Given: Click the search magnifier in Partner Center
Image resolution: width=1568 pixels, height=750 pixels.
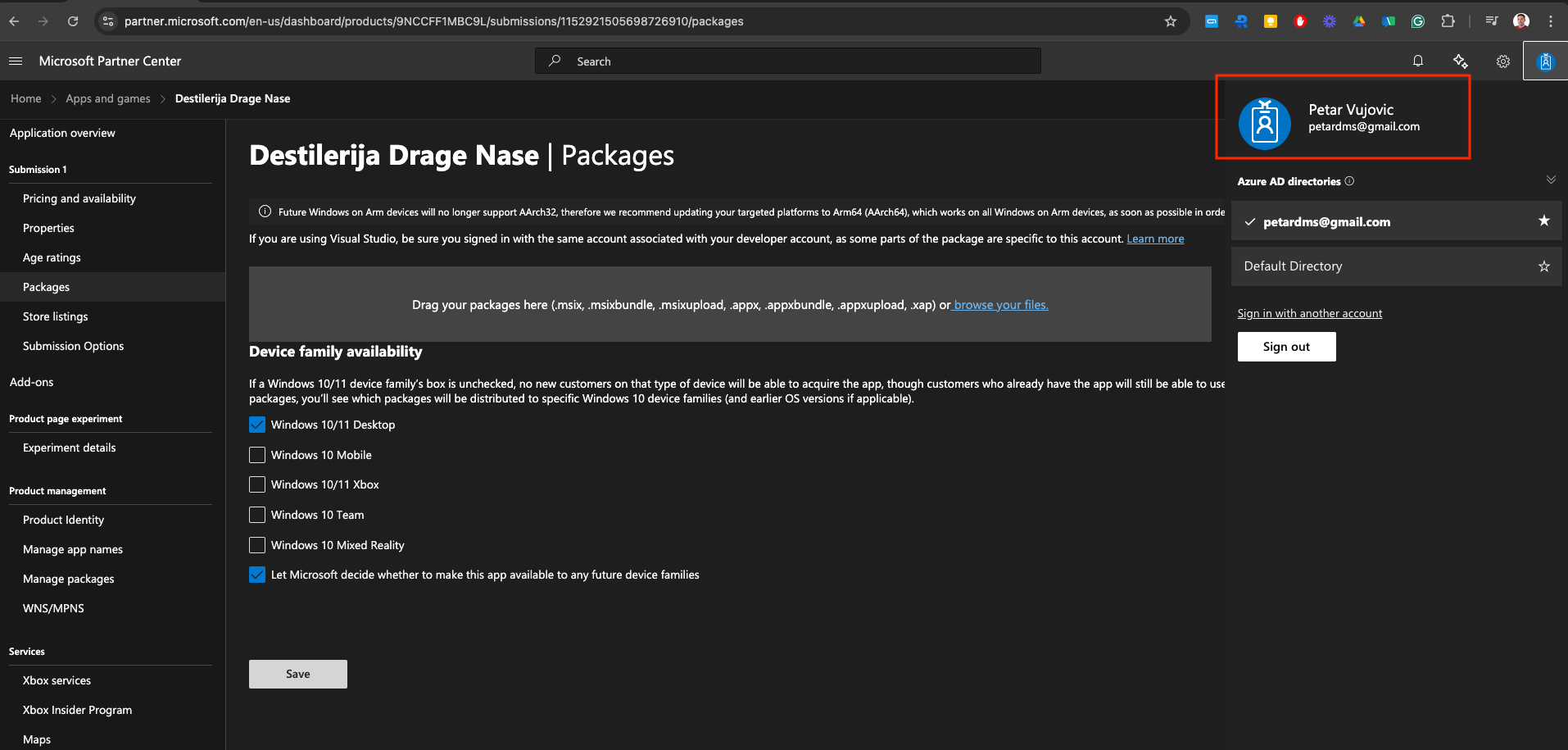Looking at the screenshot, I should pos(554,61).
